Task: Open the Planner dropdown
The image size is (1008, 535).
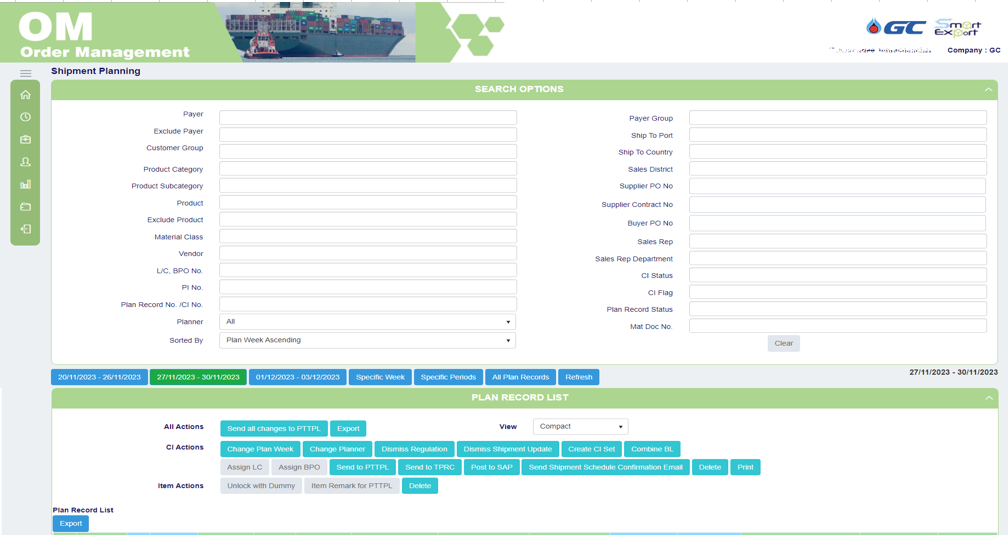Action: [x=367, y=322]
